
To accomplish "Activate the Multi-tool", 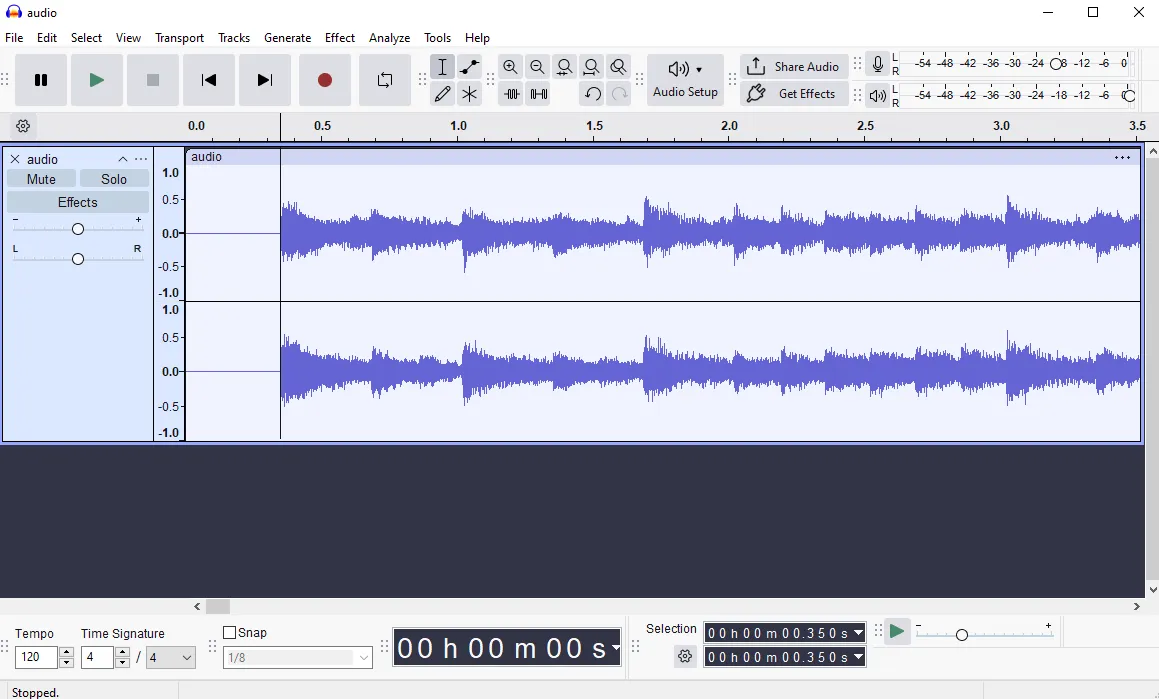I will 468,94.
